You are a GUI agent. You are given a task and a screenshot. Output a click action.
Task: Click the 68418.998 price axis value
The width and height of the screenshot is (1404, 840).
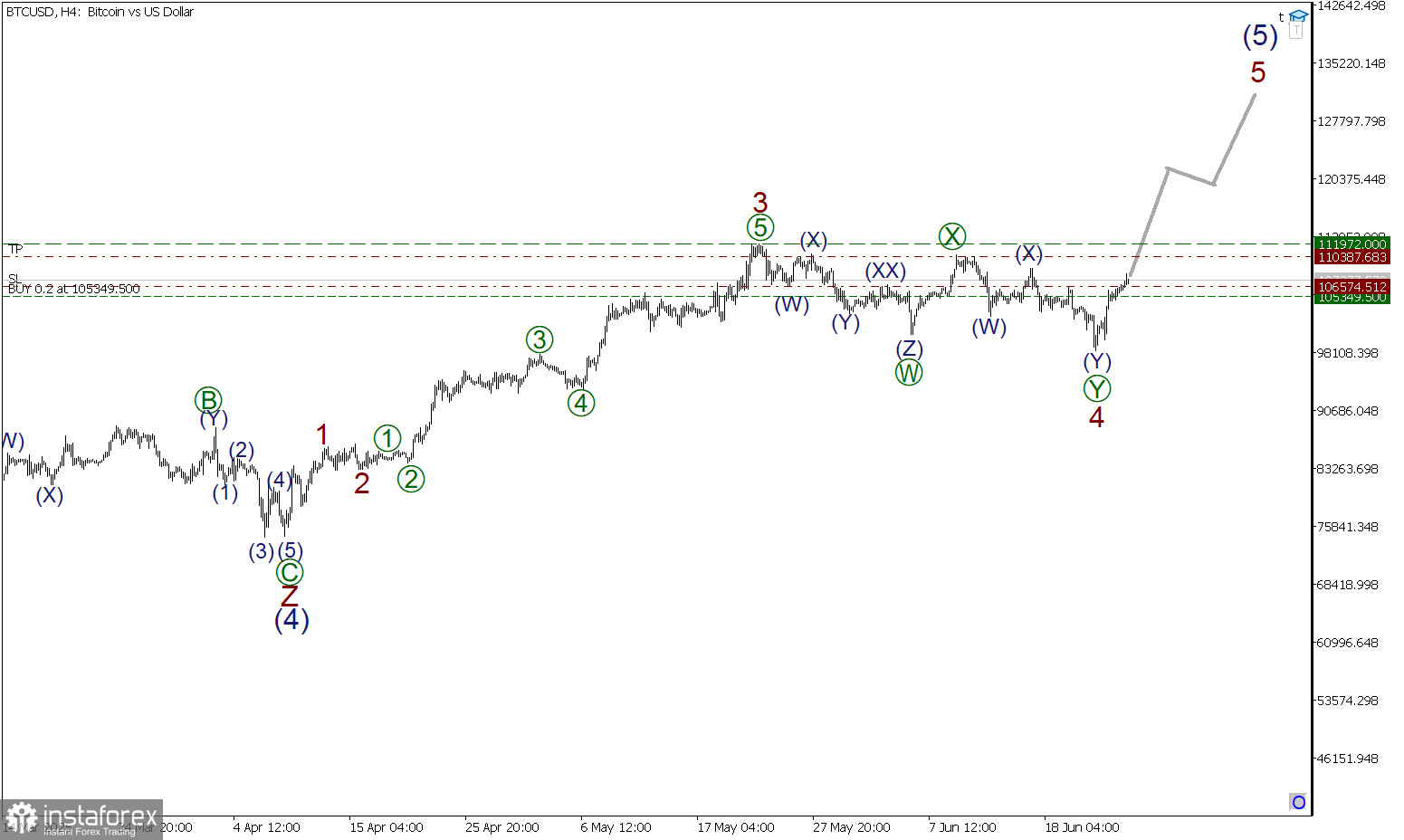(1349, 585)
